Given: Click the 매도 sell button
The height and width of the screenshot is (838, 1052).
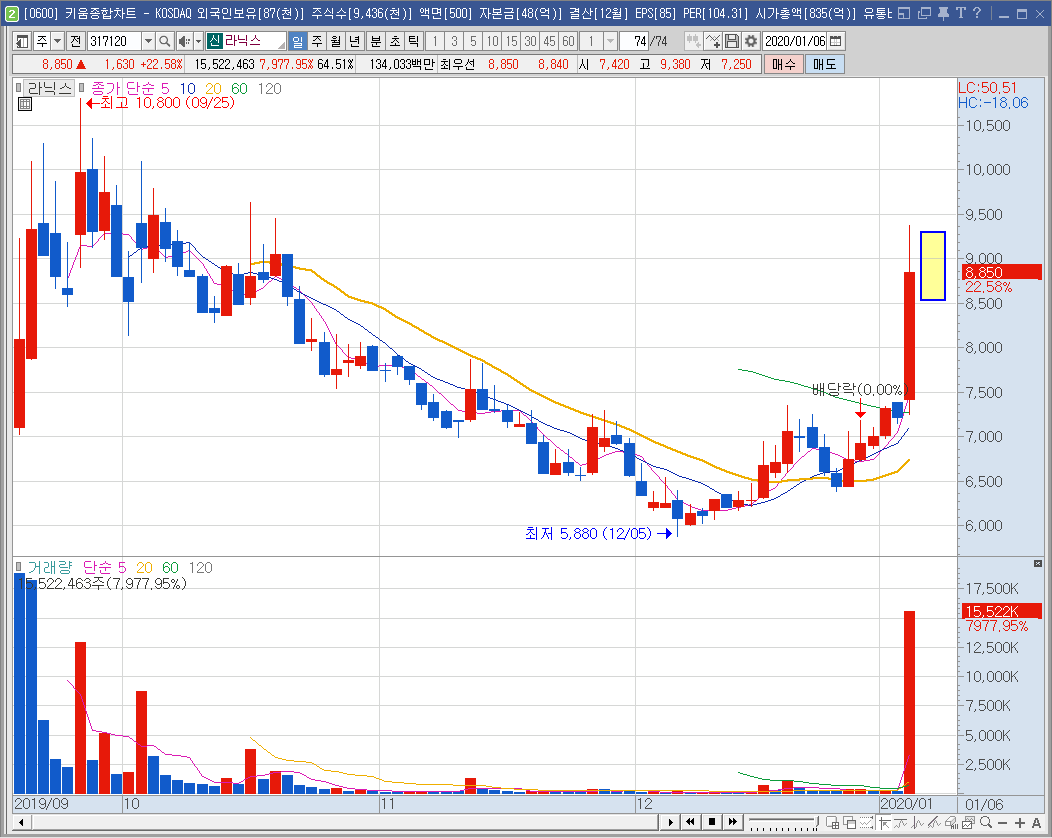Looking at the screenshot, I should tap(825, 64).
